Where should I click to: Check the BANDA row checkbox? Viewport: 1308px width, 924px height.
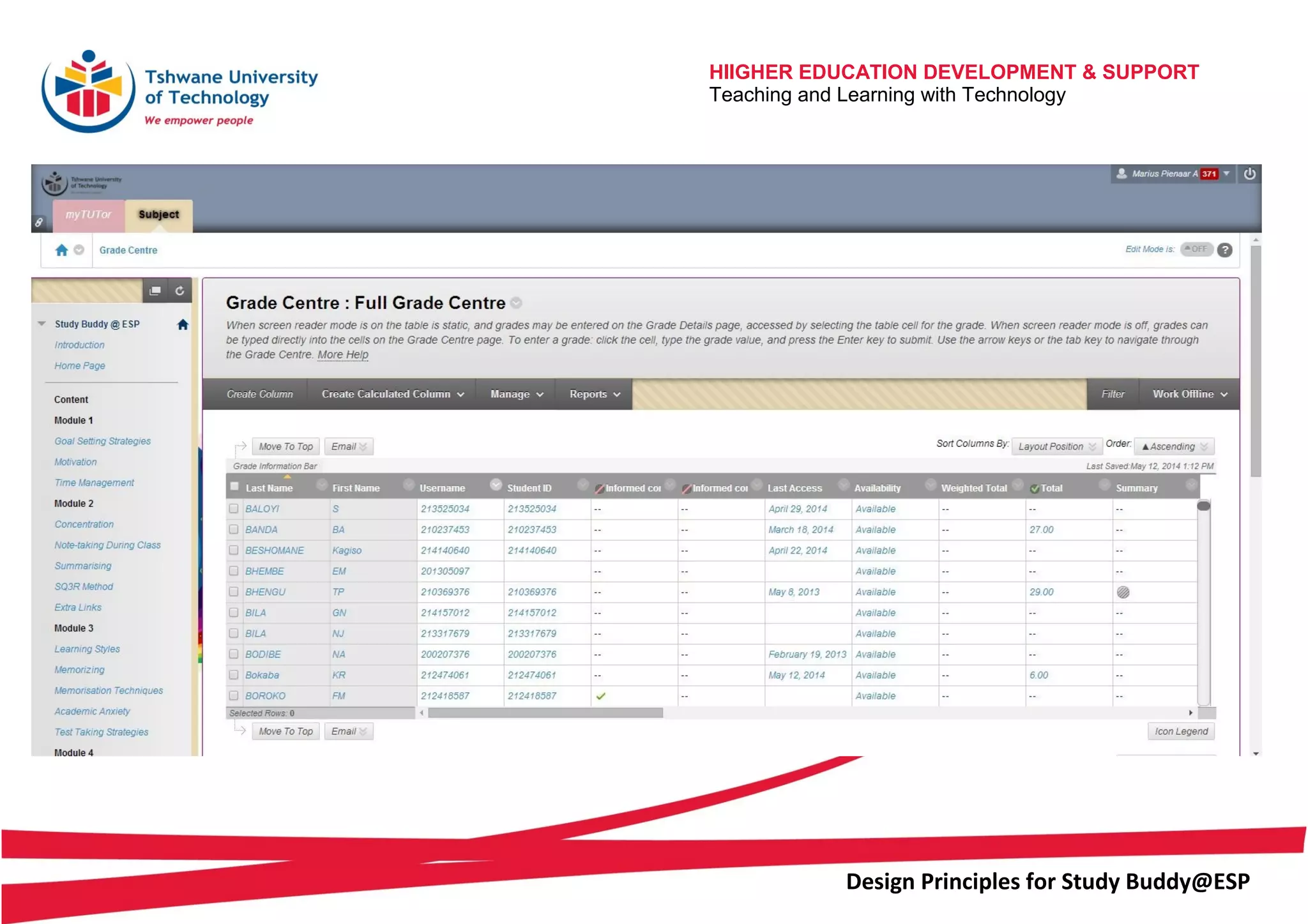[234, 529]
